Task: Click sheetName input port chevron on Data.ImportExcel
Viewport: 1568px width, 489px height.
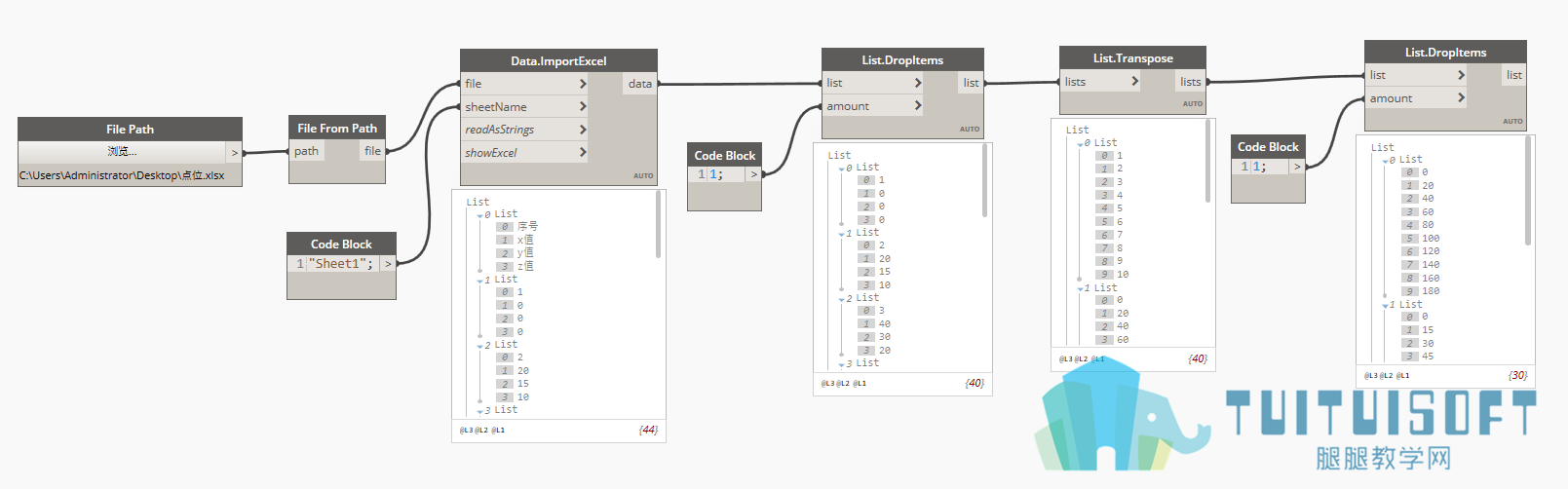Action: click(x=583, y=106)
